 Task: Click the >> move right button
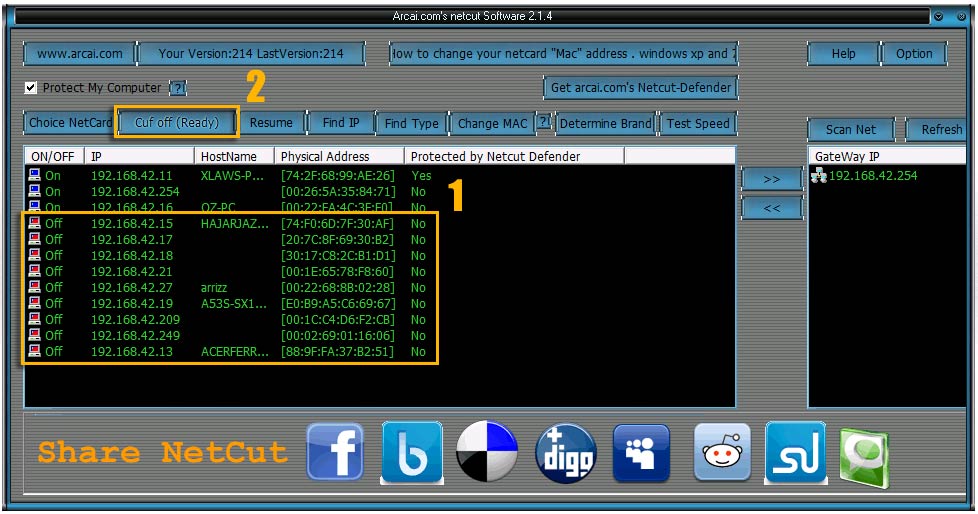[772, 180]
